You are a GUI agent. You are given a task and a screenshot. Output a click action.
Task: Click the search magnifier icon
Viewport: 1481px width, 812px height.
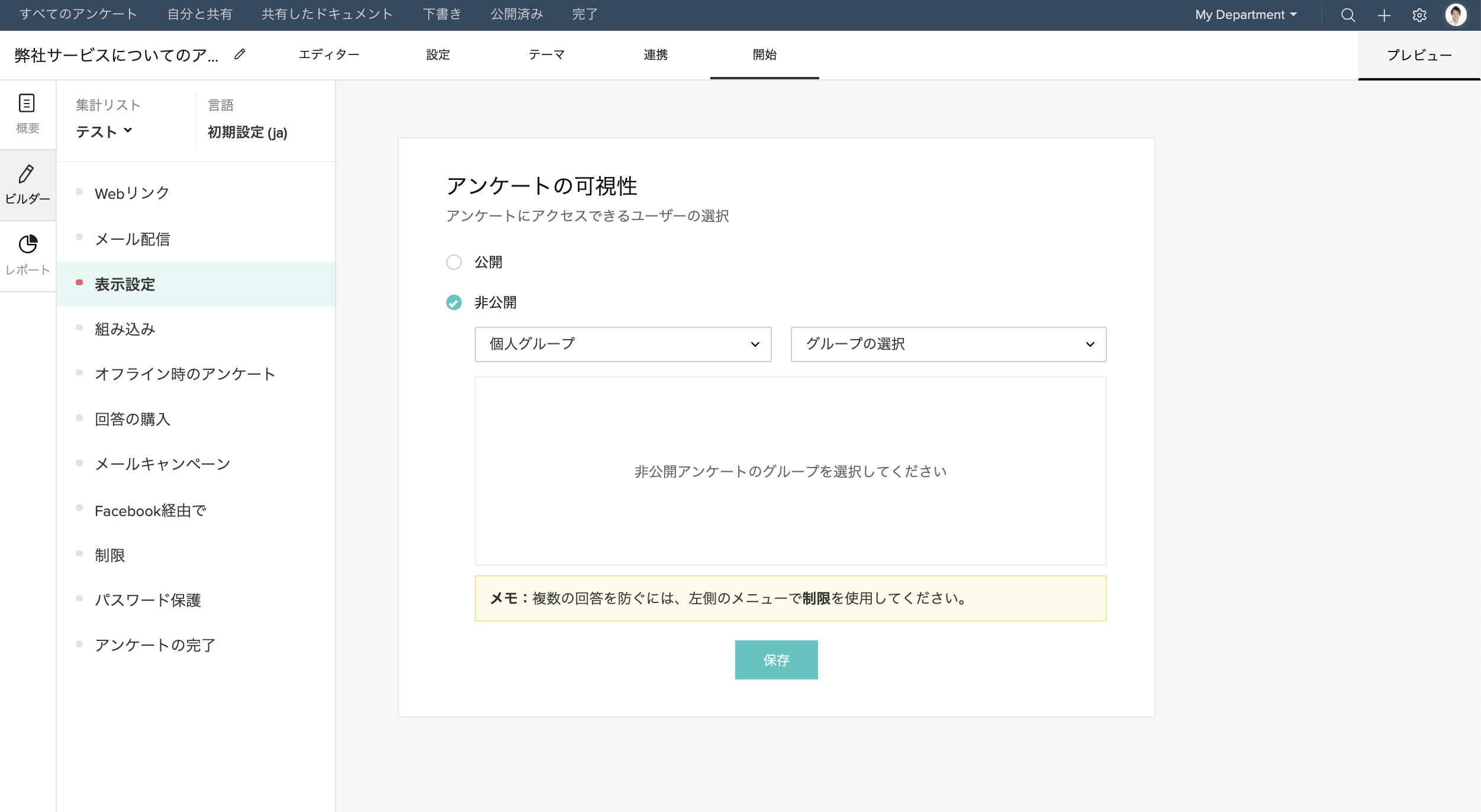1348,15
